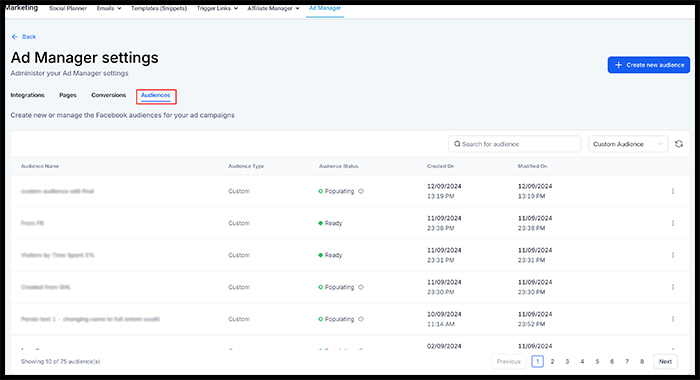The width and height of the screenshot is (700, 380).
Task: Go to page 1 of pagination
Action: [x=538, y=361]
